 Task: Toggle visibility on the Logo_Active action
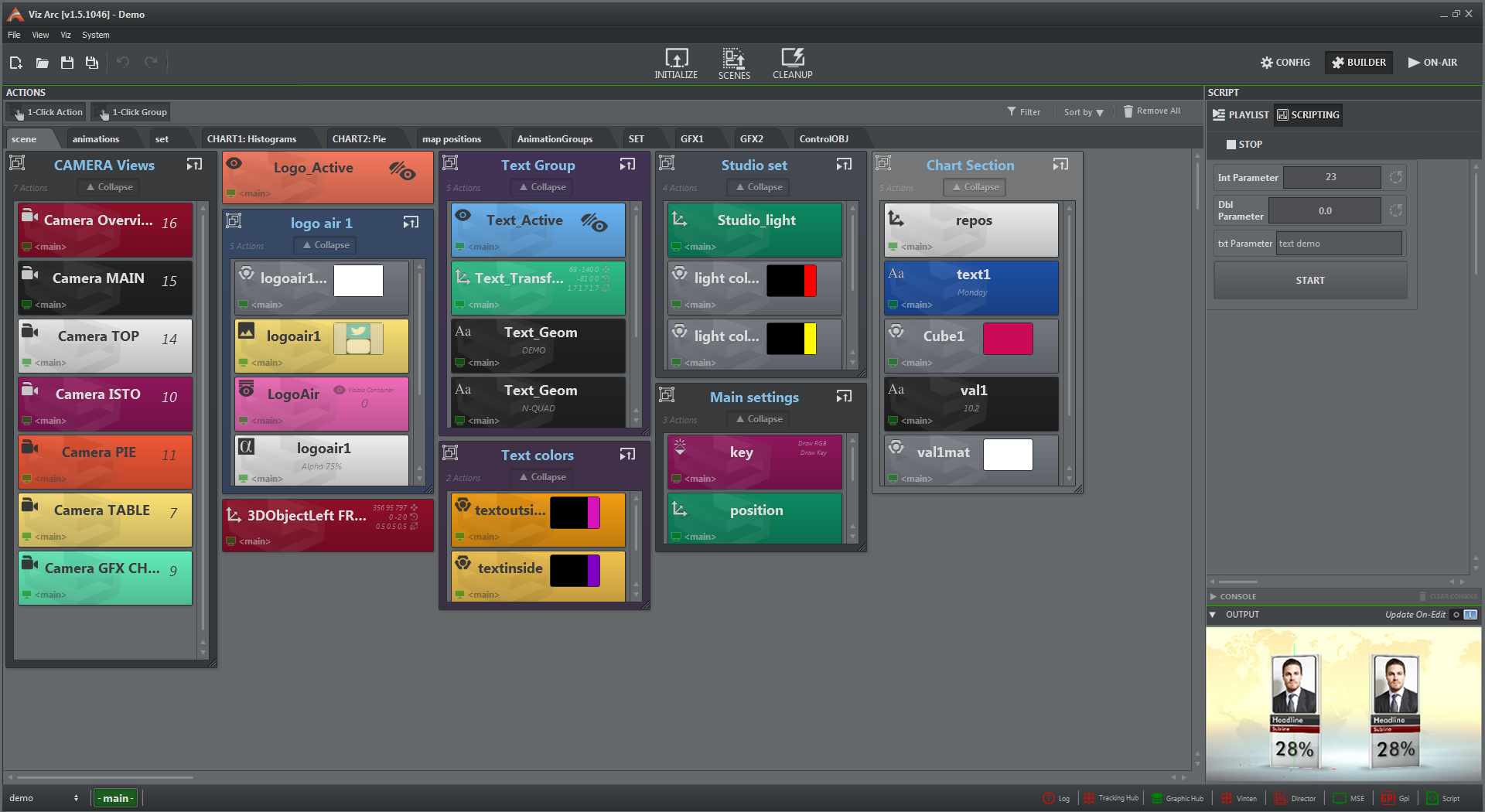(x=402, y=170)
